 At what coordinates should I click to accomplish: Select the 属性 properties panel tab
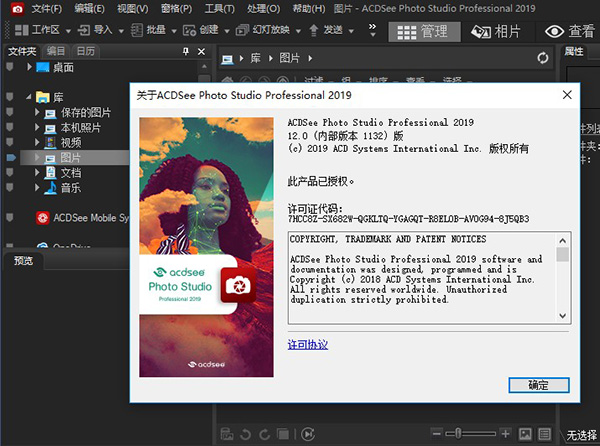click(x=574, y=51)
